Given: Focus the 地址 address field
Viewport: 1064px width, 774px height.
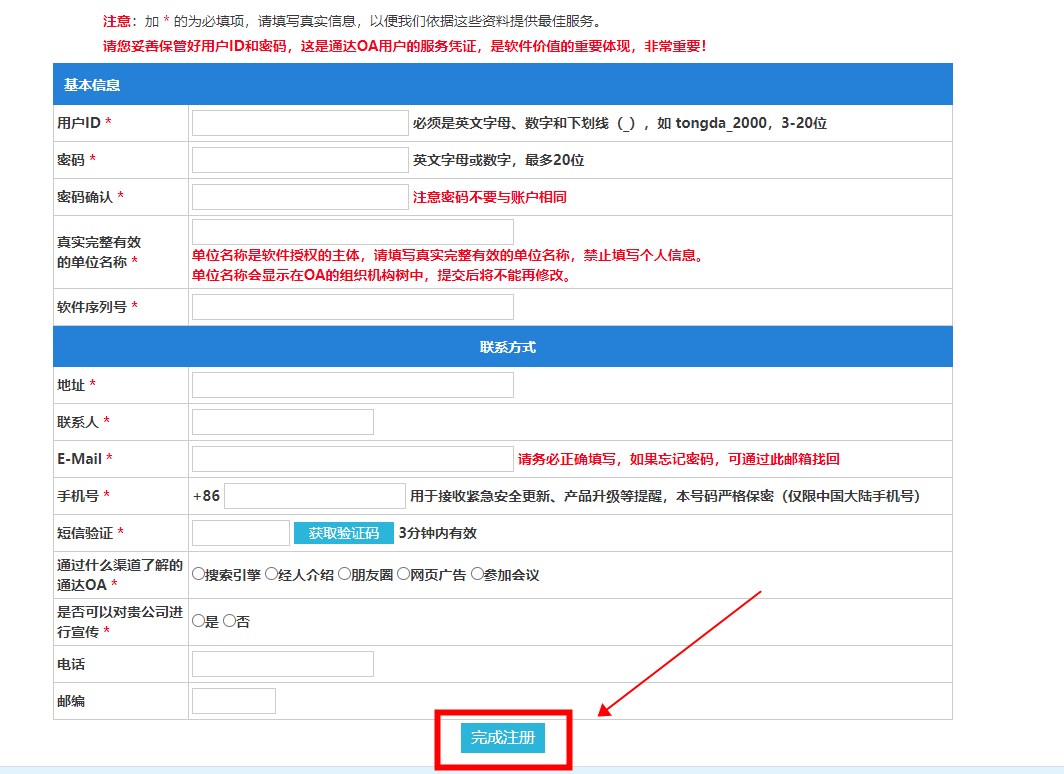Looking at the screenshot, I should click(352, 385).
